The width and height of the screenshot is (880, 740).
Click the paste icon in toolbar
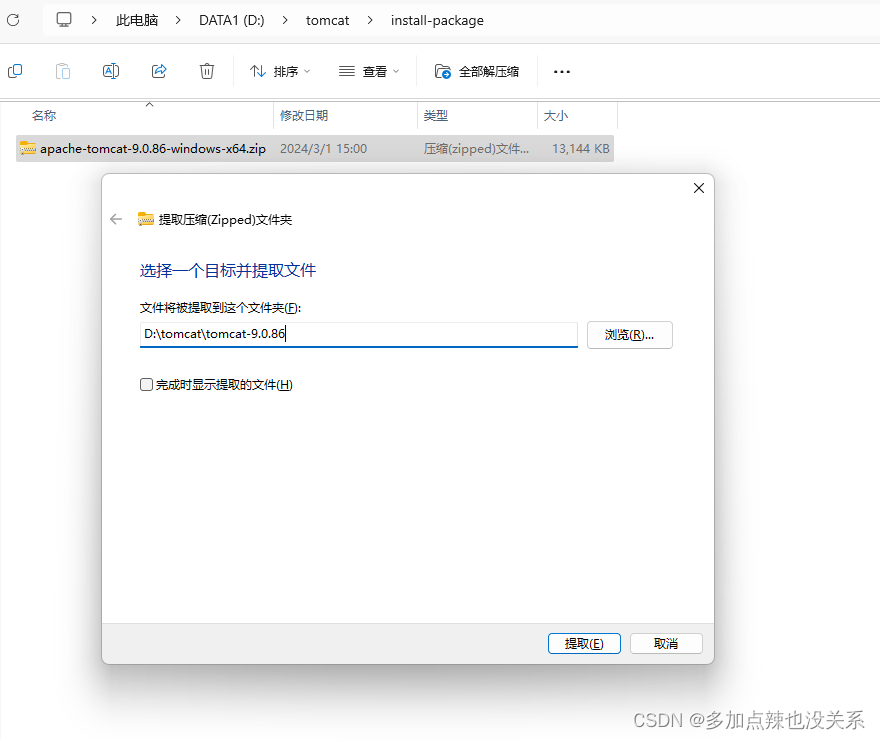(x=63, y=71)
